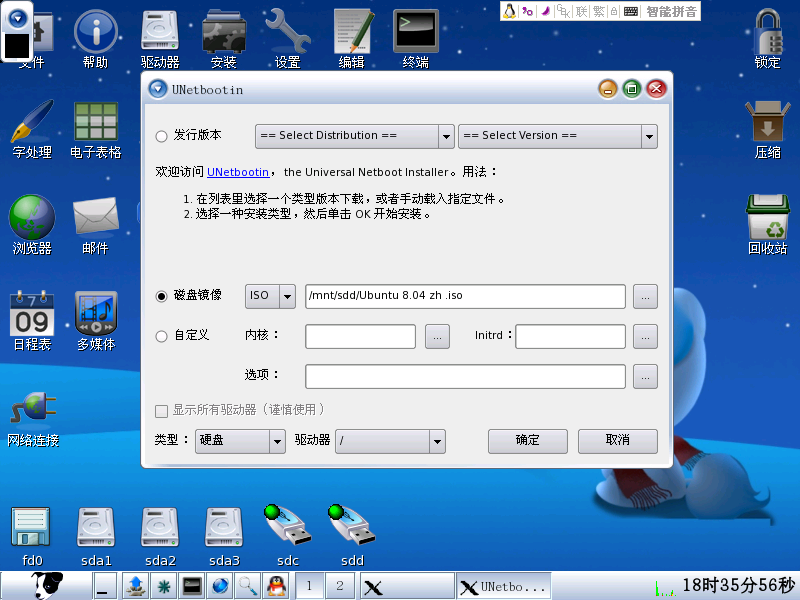
Task: Click the taskbar terminal console icon
Action: point(192,586)
